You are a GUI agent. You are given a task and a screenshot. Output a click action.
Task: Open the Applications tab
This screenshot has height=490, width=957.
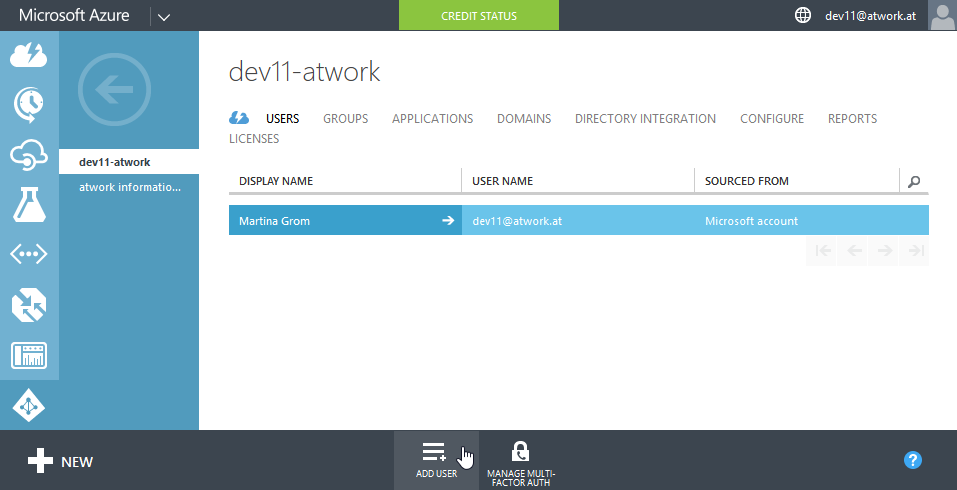coord(432,118)
